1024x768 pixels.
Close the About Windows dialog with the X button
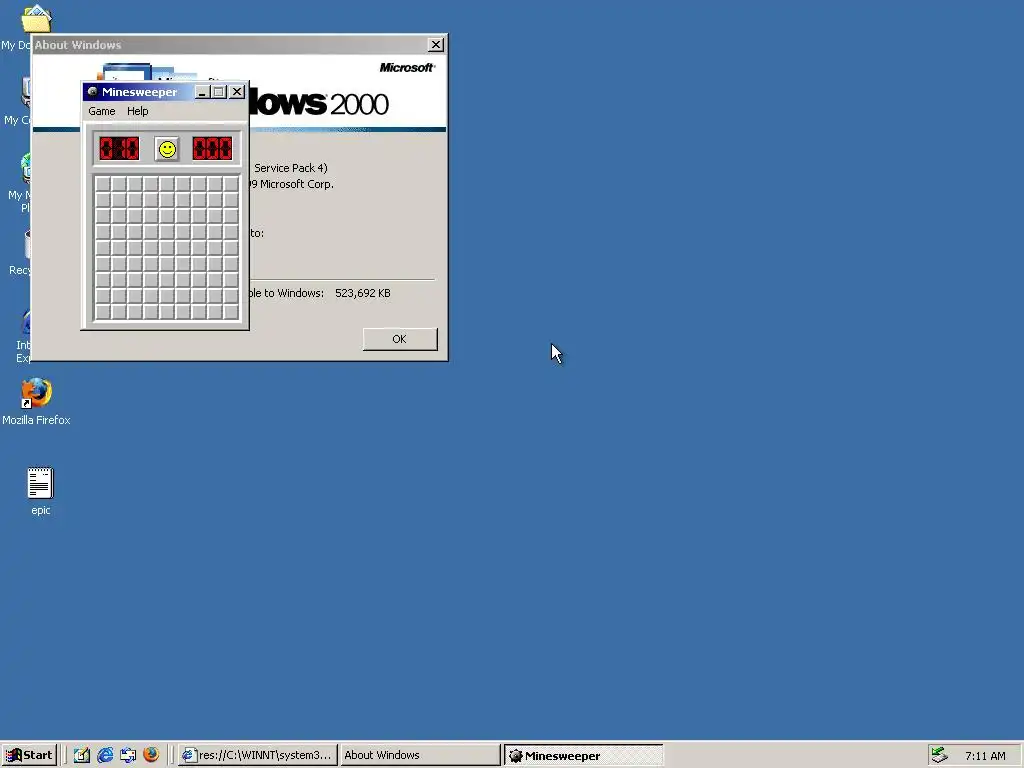point(436,44)
